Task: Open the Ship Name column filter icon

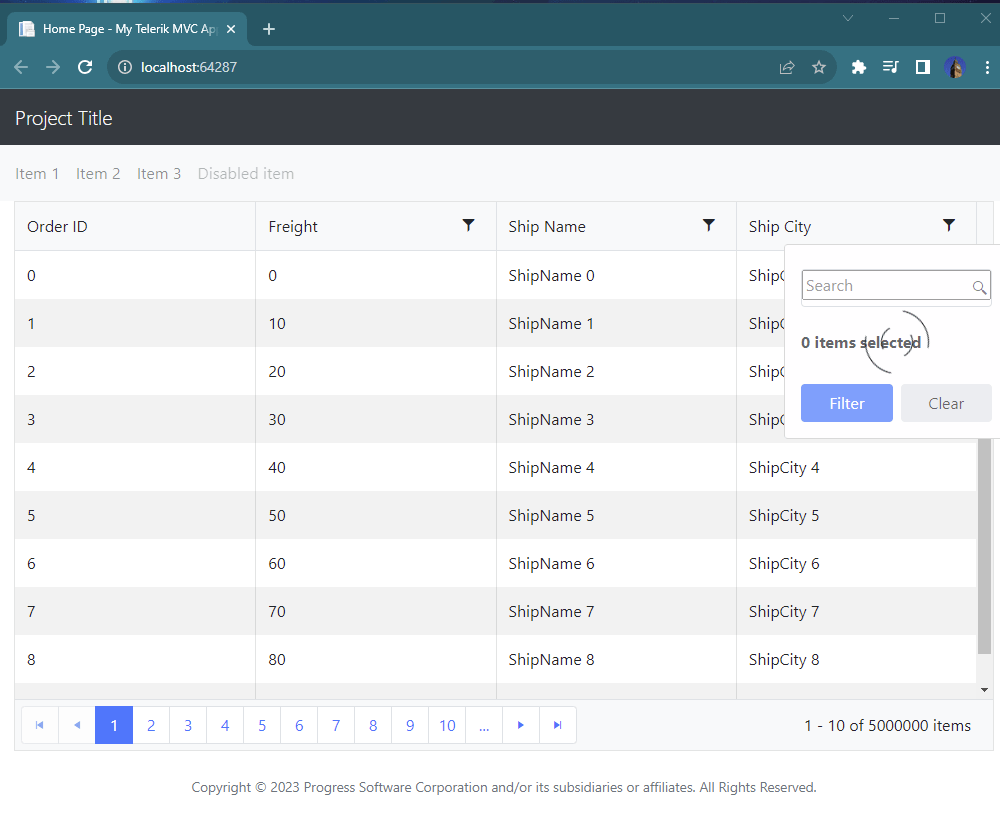Action: tap(709, 226)
